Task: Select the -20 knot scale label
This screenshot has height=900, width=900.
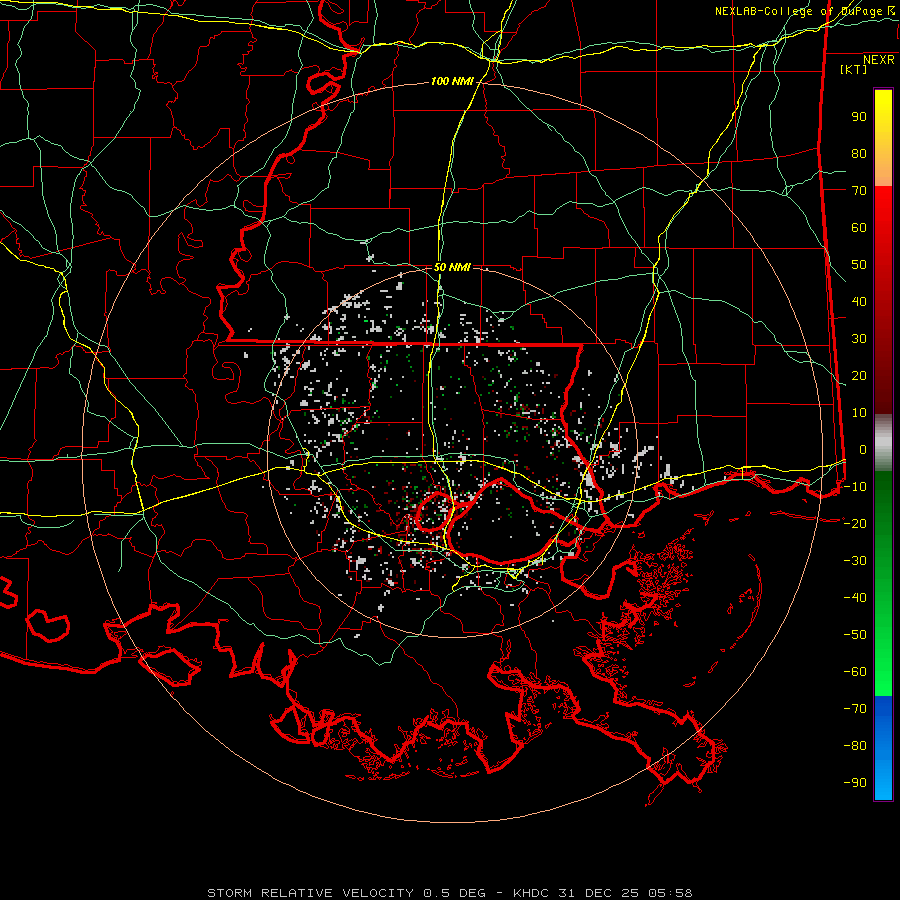Action: click(855, 523)
